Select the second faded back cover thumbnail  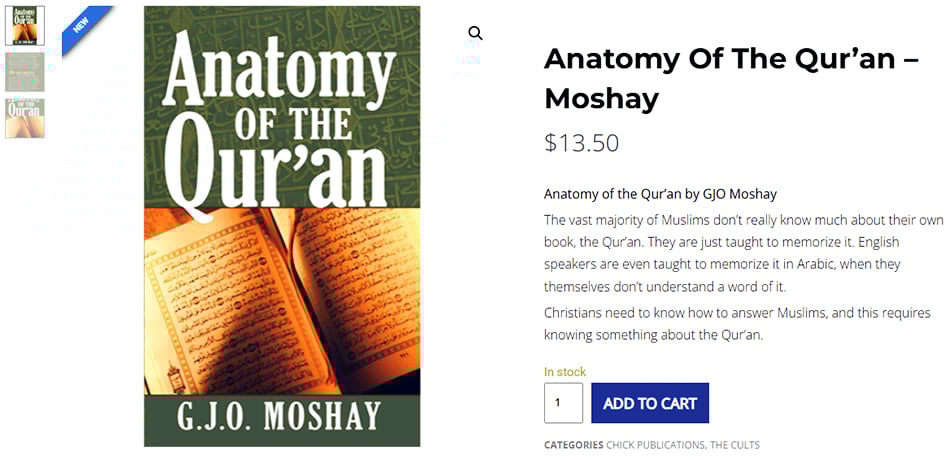[24, 72]
